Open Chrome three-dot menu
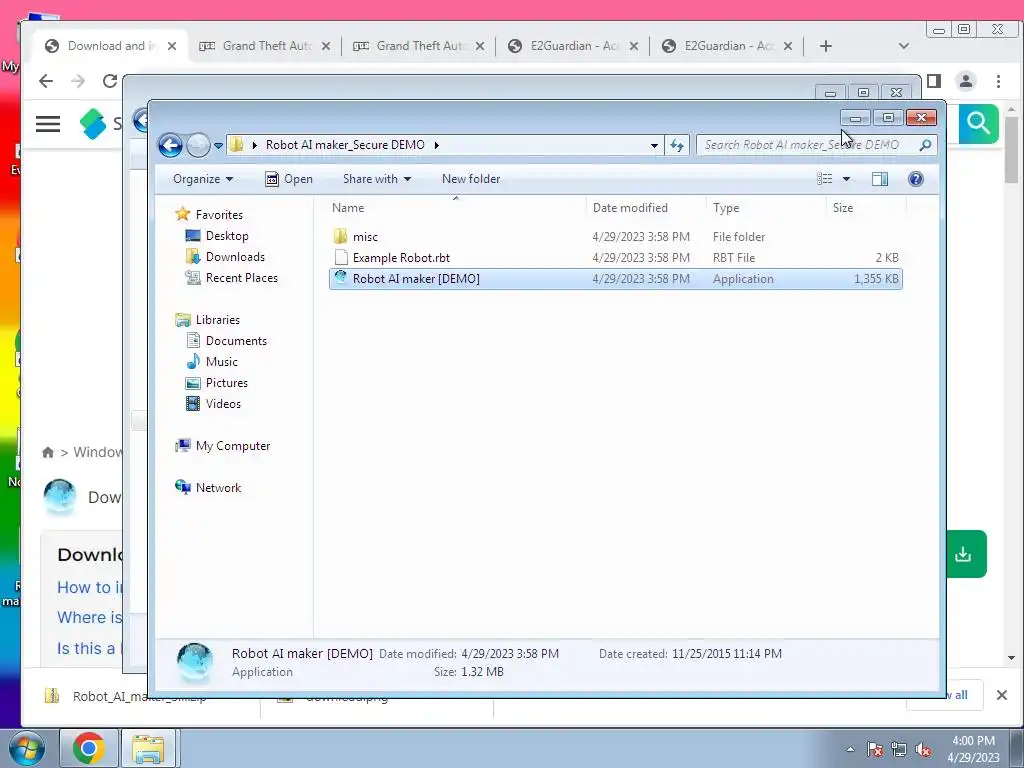The image size is (1024, 768). point(998,81)
